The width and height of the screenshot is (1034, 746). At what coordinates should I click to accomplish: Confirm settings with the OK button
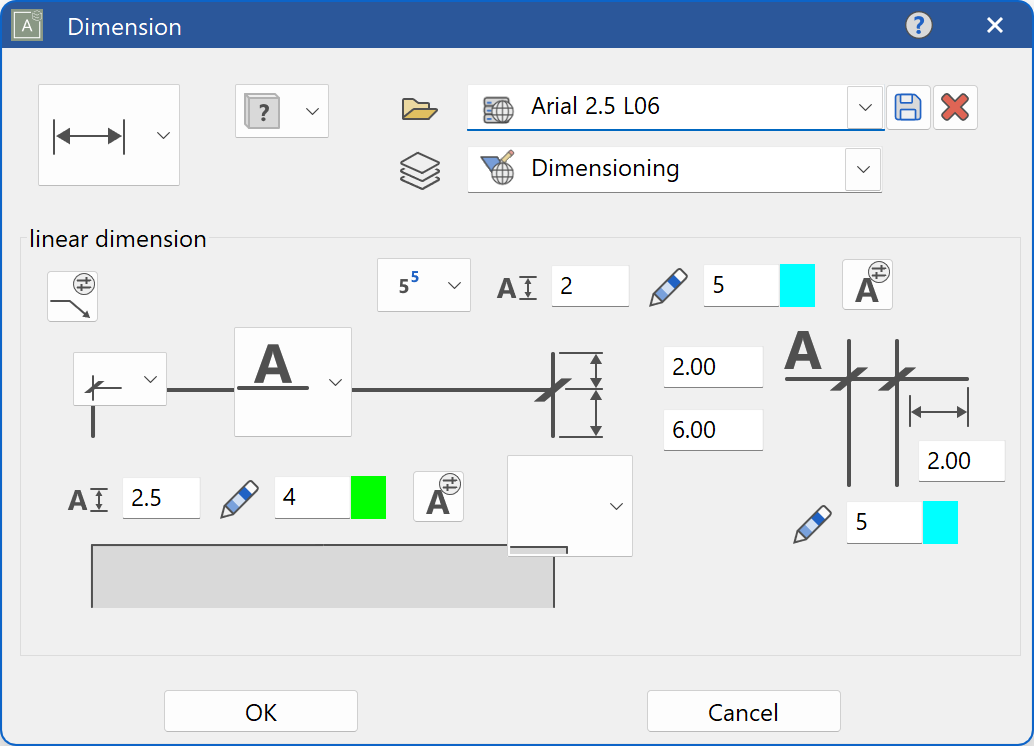tap(260, 711)
